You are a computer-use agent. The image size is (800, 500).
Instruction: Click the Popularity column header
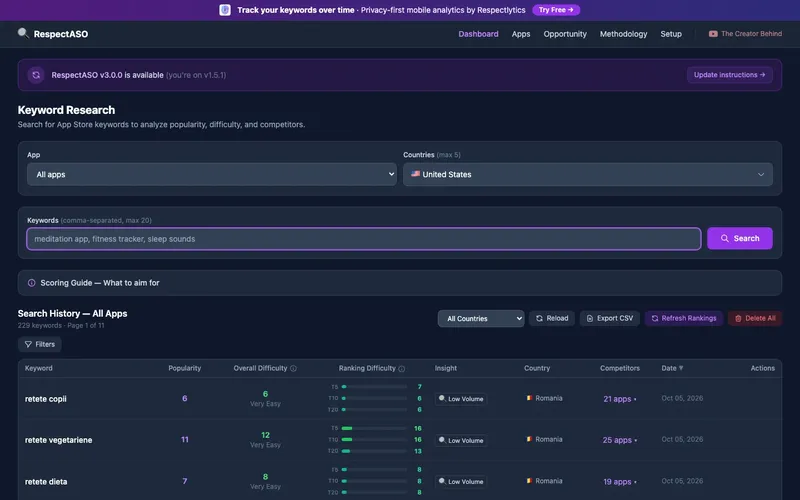185,368
